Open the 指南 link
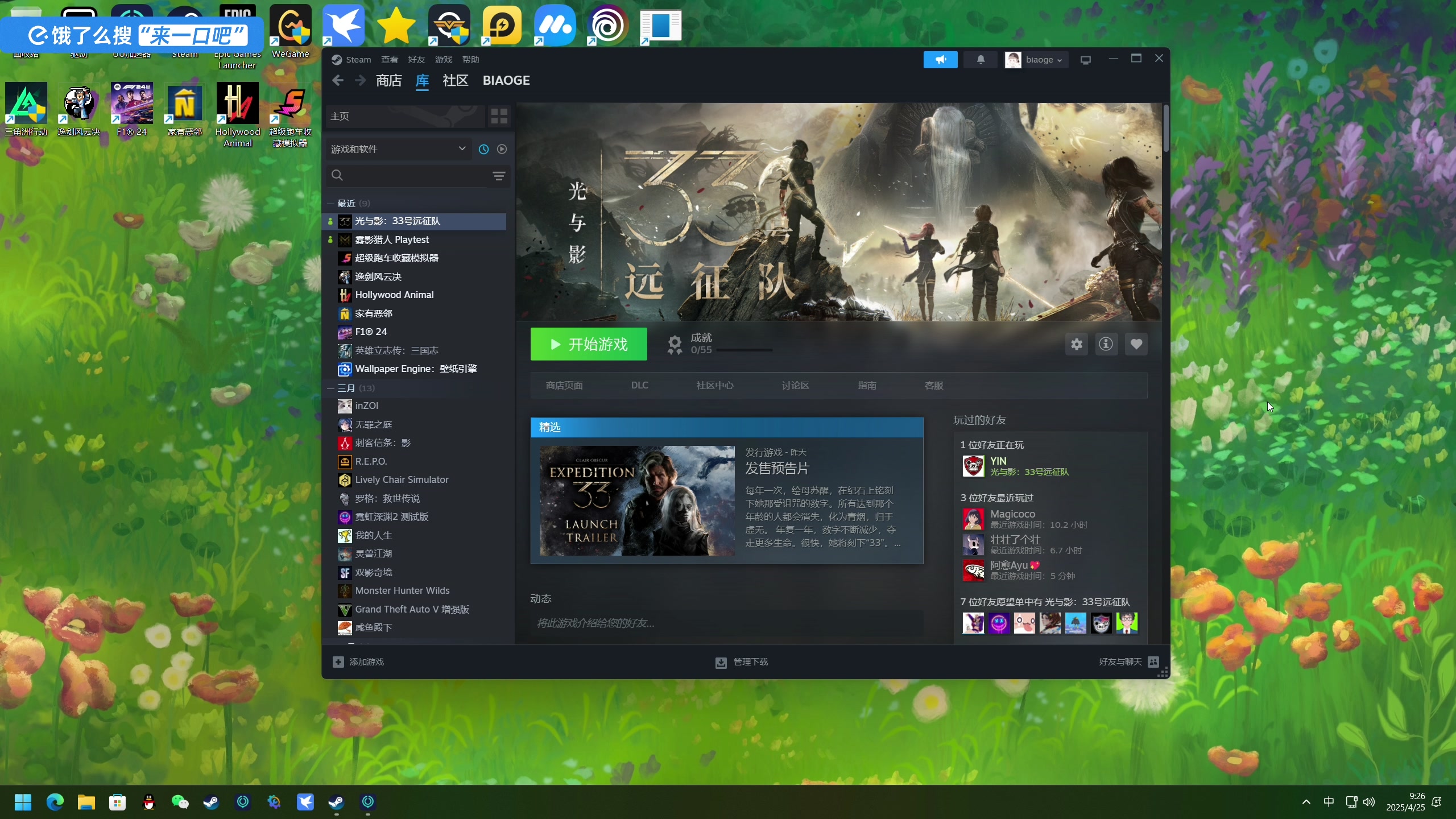 (867, 386)
